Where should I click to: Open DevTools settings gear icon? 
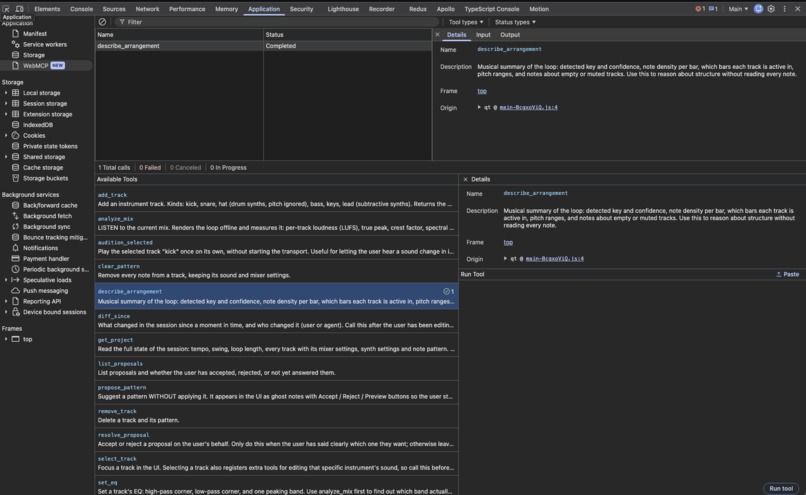point(771,9)
